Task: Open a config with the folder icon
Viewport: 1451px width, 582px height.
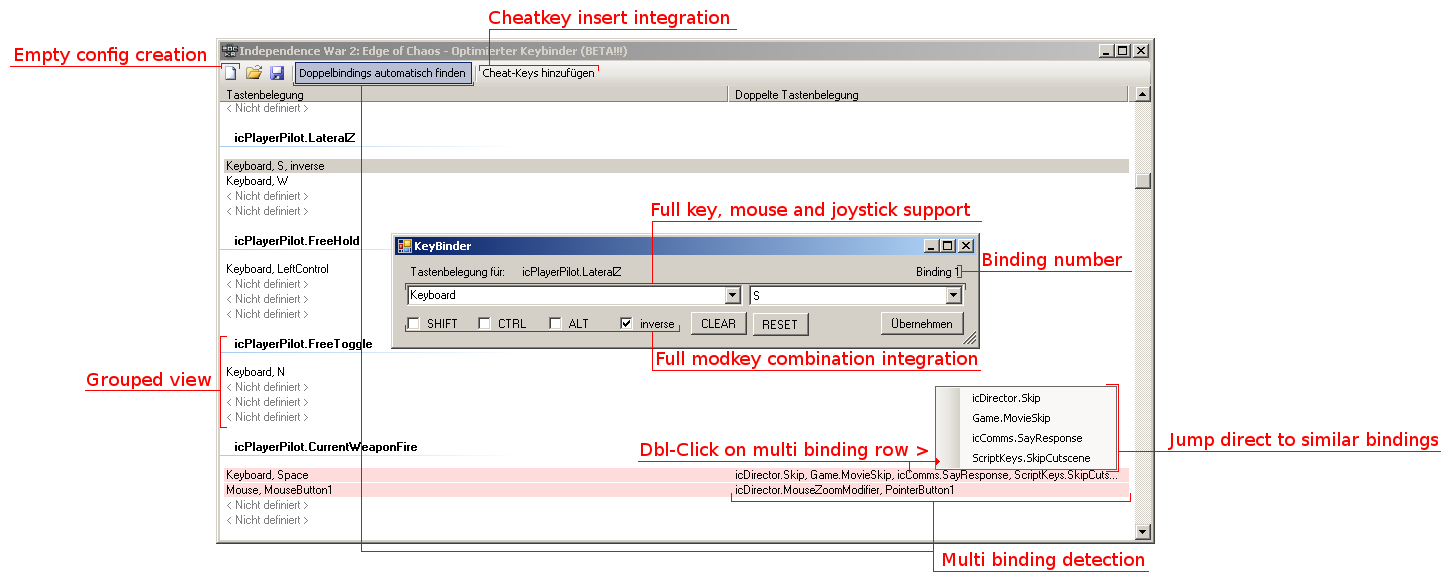Action: [x=254, y=73]
